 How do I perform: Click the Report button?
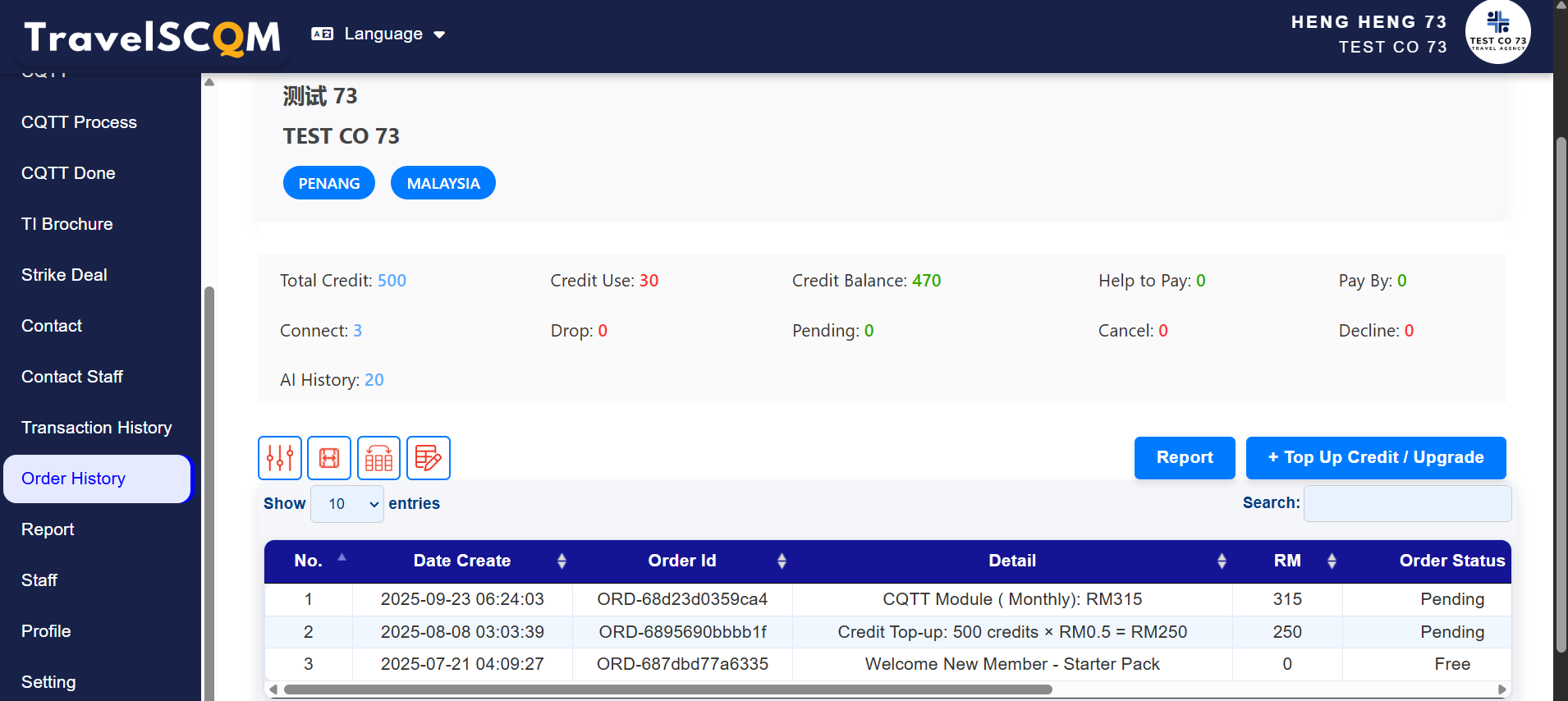point(1184,457)
